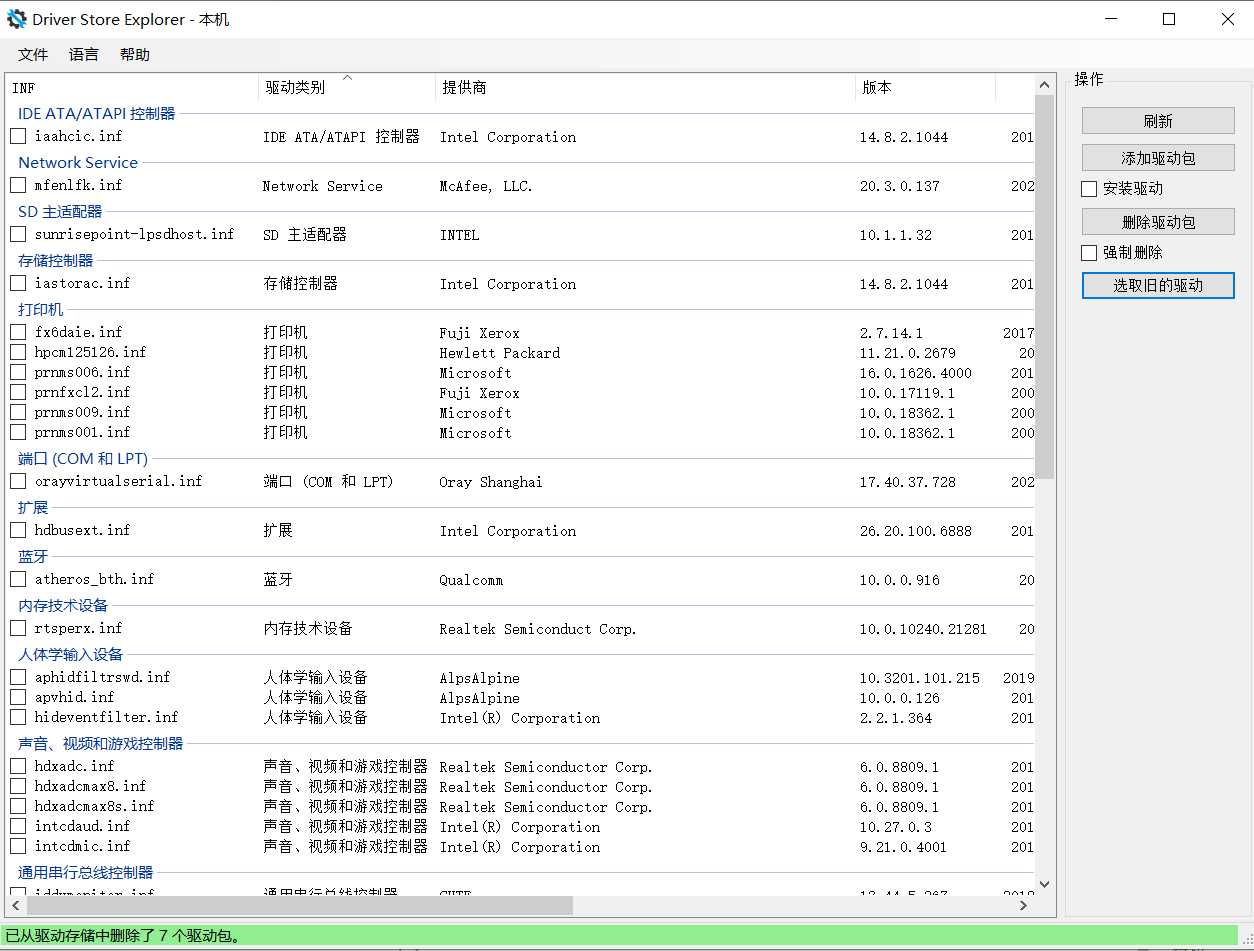The image size is (1254, 951).
Task: Sort by the 版本 column header
Action: pos(925,87)
